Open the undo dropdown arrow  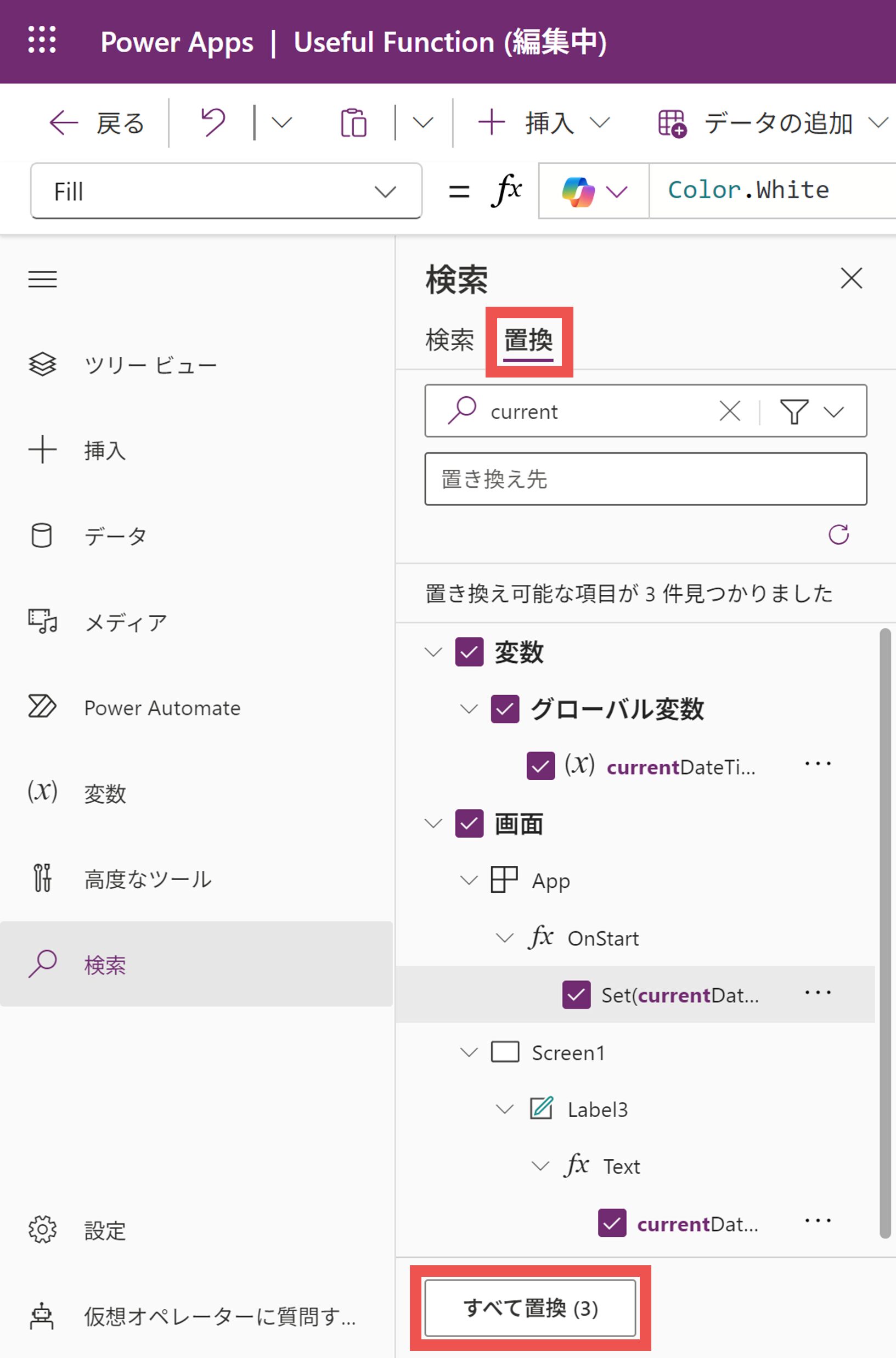pyautogui.click(x=281, y=123)
